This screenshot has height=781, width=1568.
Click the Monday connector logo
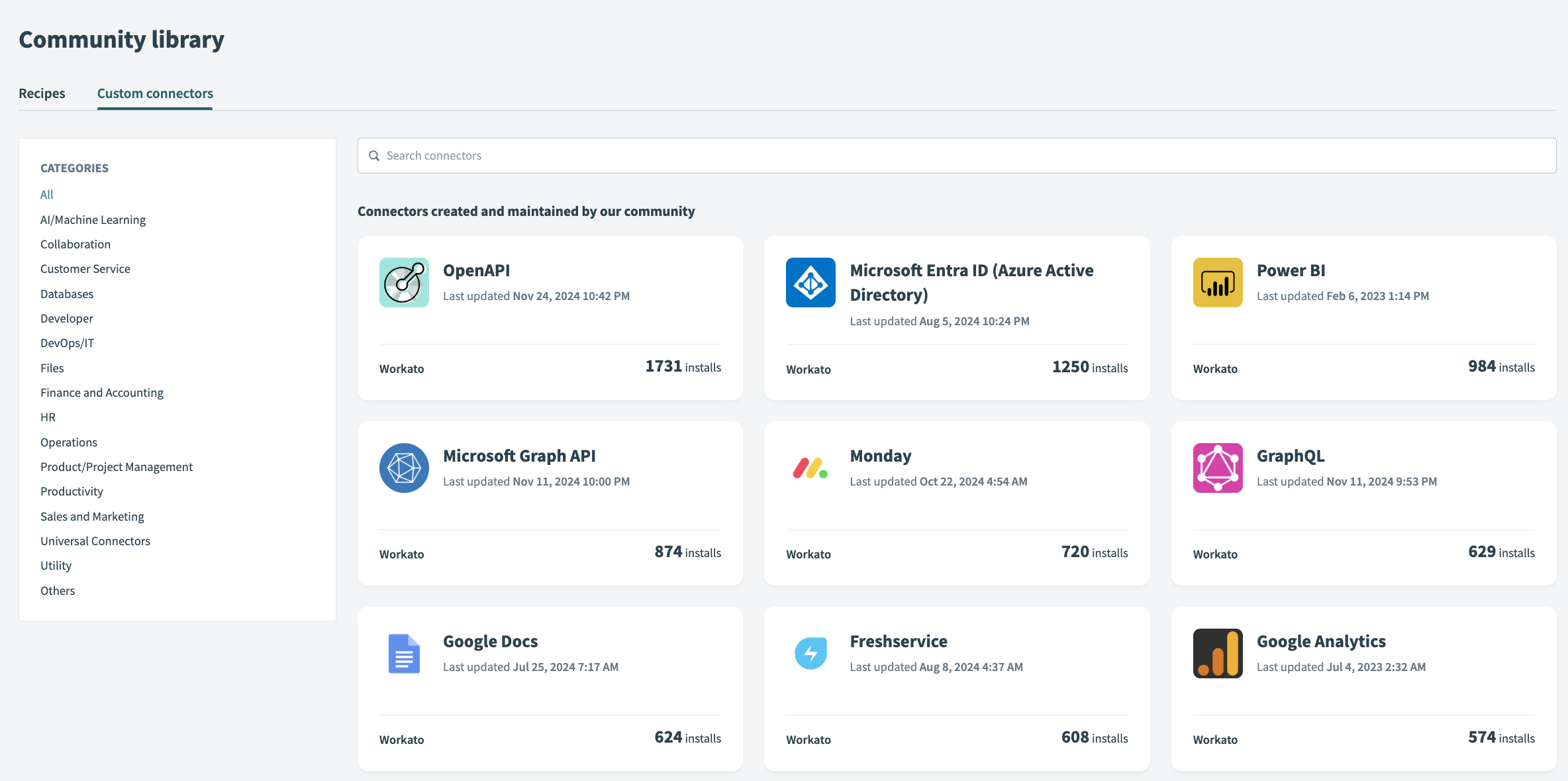[x=810, y=468]
